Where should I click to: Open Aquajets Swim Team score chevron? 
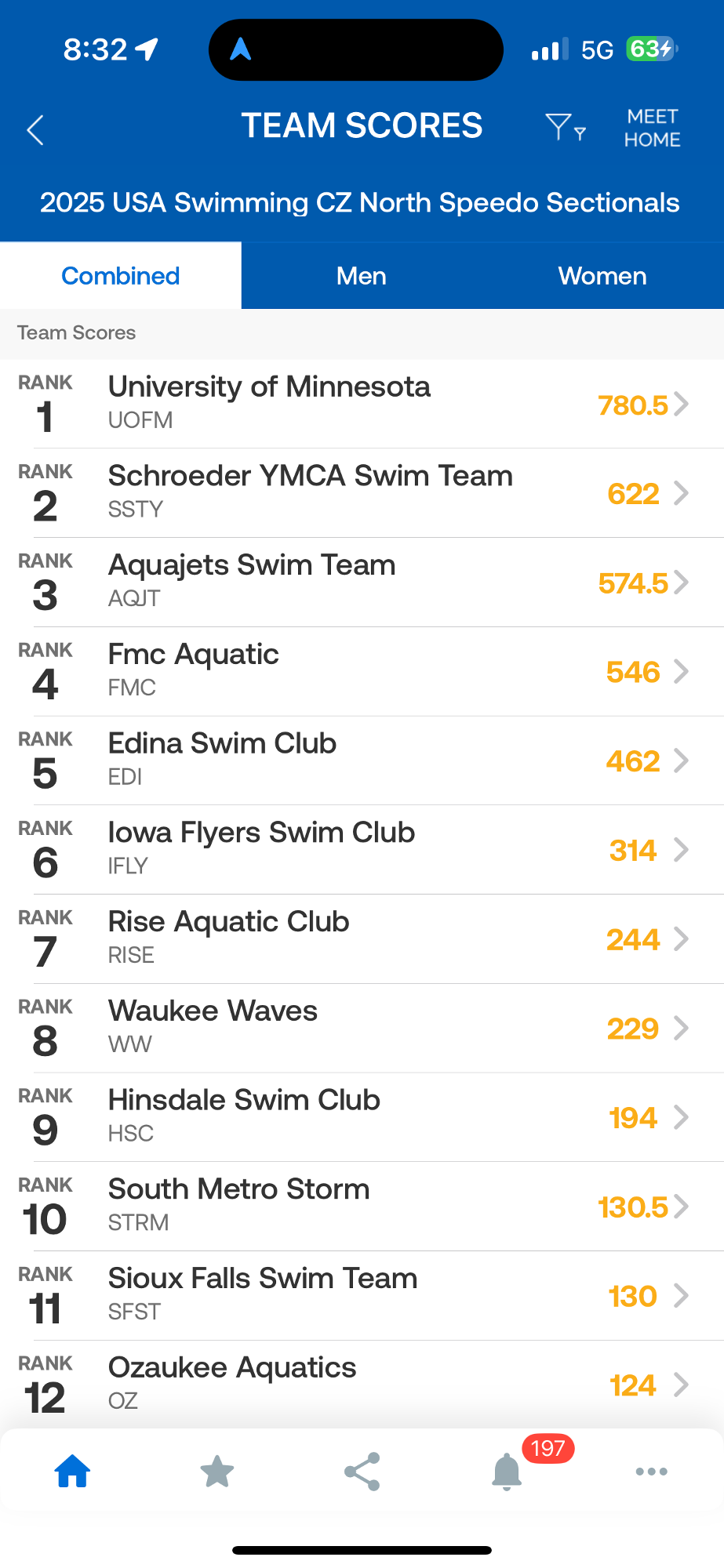coord(681,583)
